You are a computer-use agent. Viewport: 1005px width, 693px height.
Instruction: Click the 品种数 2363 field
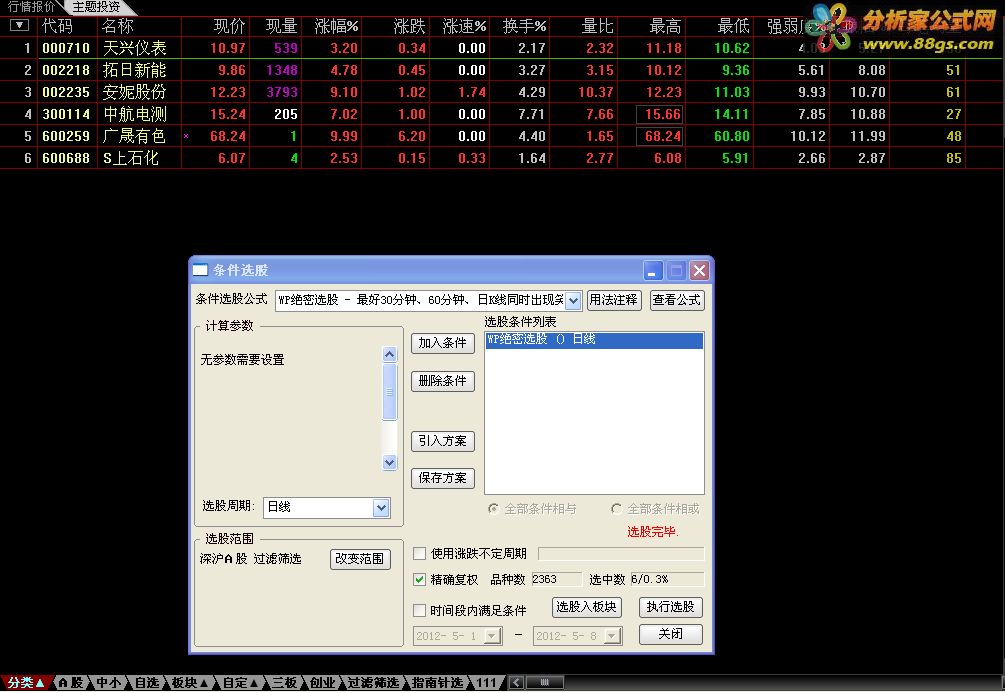(556, 580)
